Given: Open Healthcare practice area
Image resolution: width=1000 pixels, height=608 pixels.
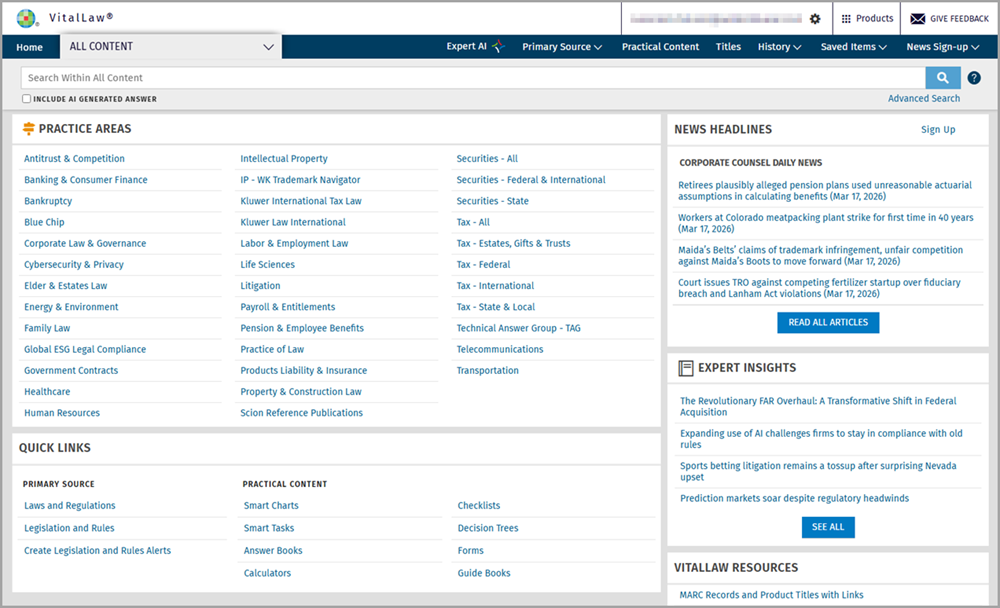Looking at the screenshot, I should (47, 392).
